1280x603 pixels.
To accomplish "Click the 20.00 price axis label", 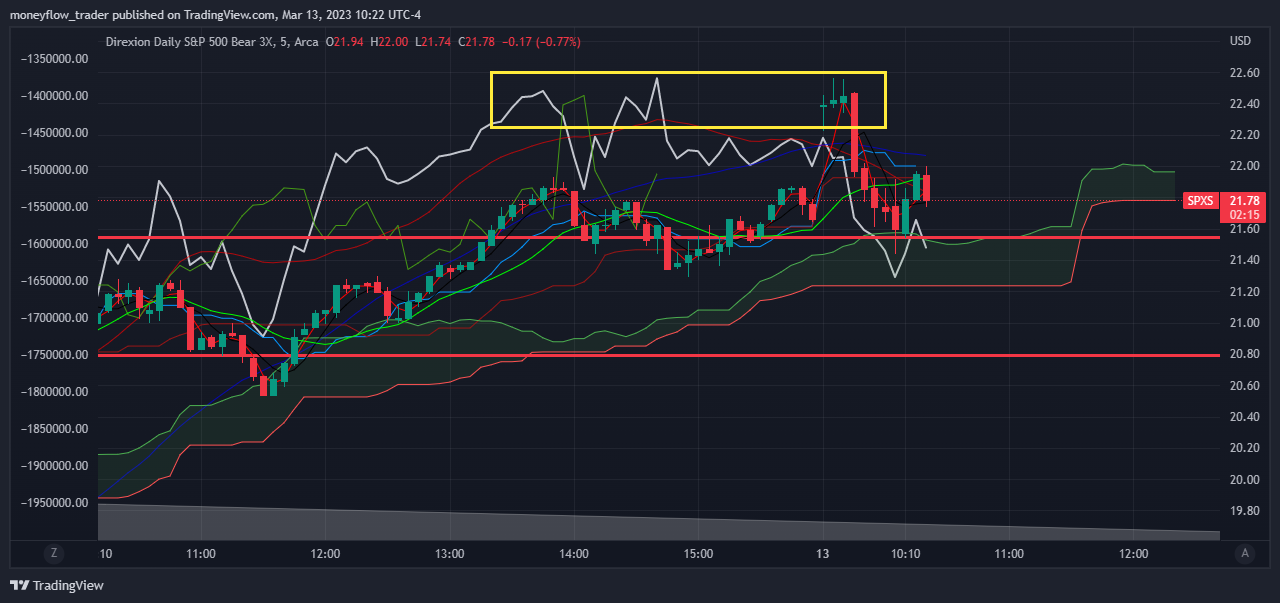I will [x=1244, y=480].
